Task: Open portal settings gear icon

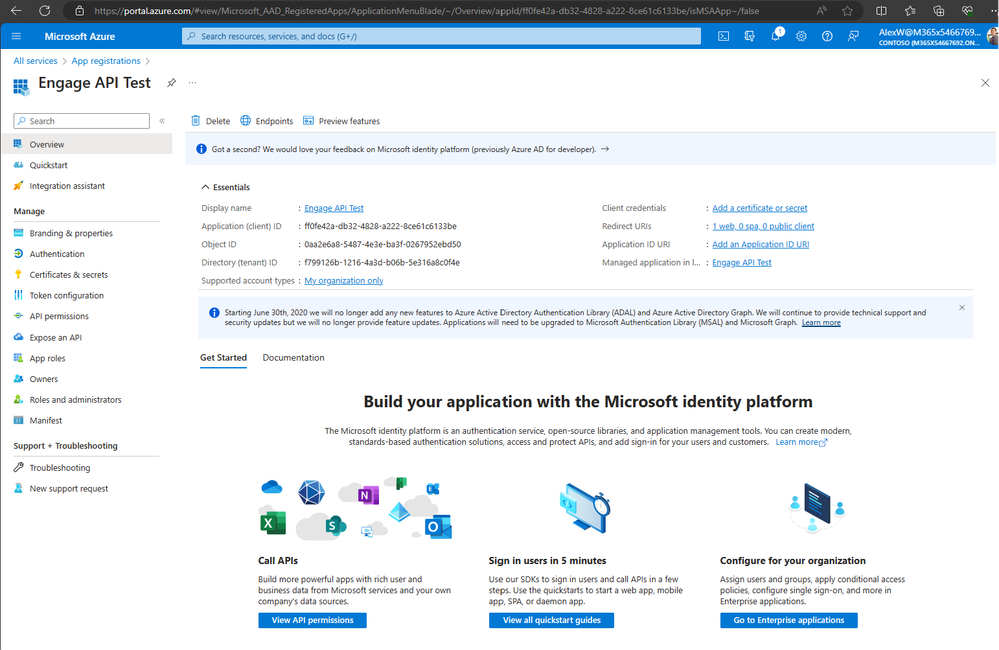Action: [801, 36]
